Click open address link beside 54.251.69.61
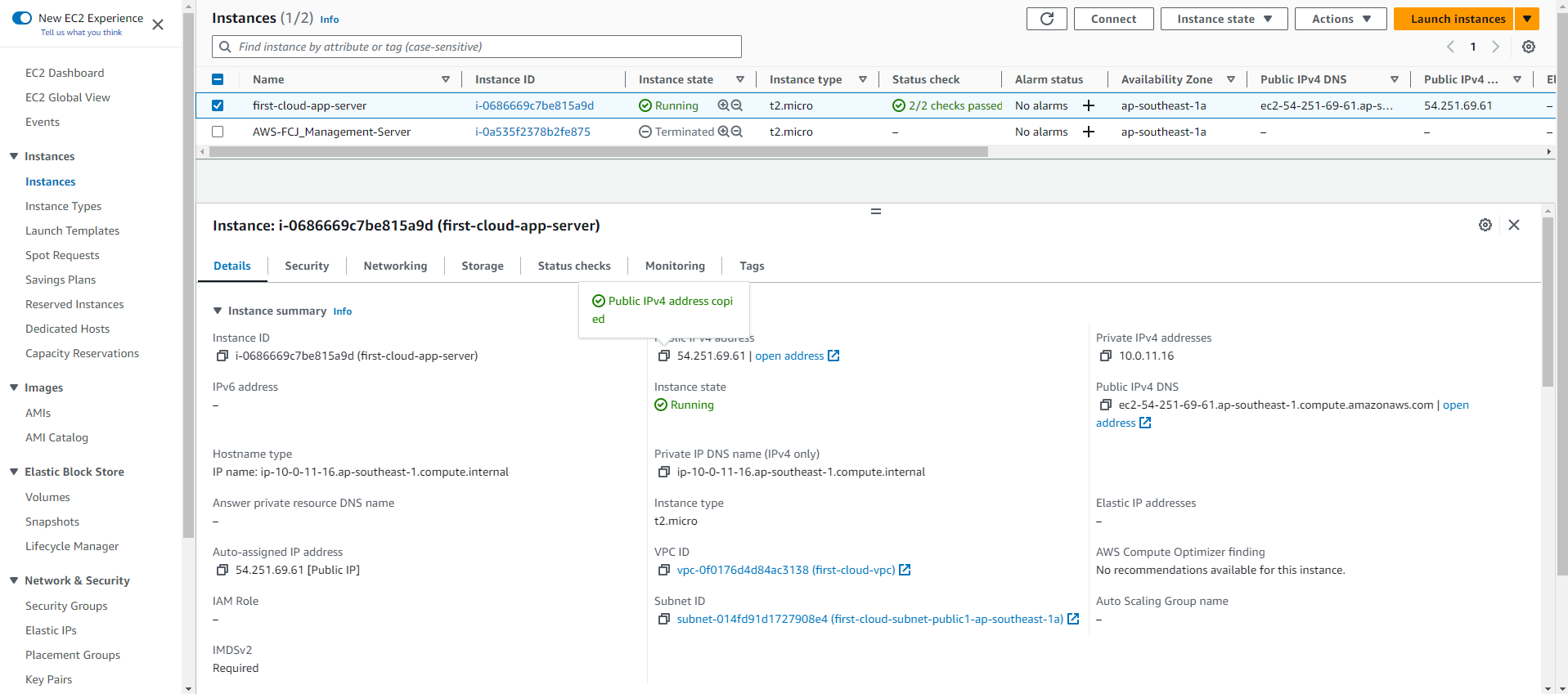The image size is (1568, 694). [789, 356]
